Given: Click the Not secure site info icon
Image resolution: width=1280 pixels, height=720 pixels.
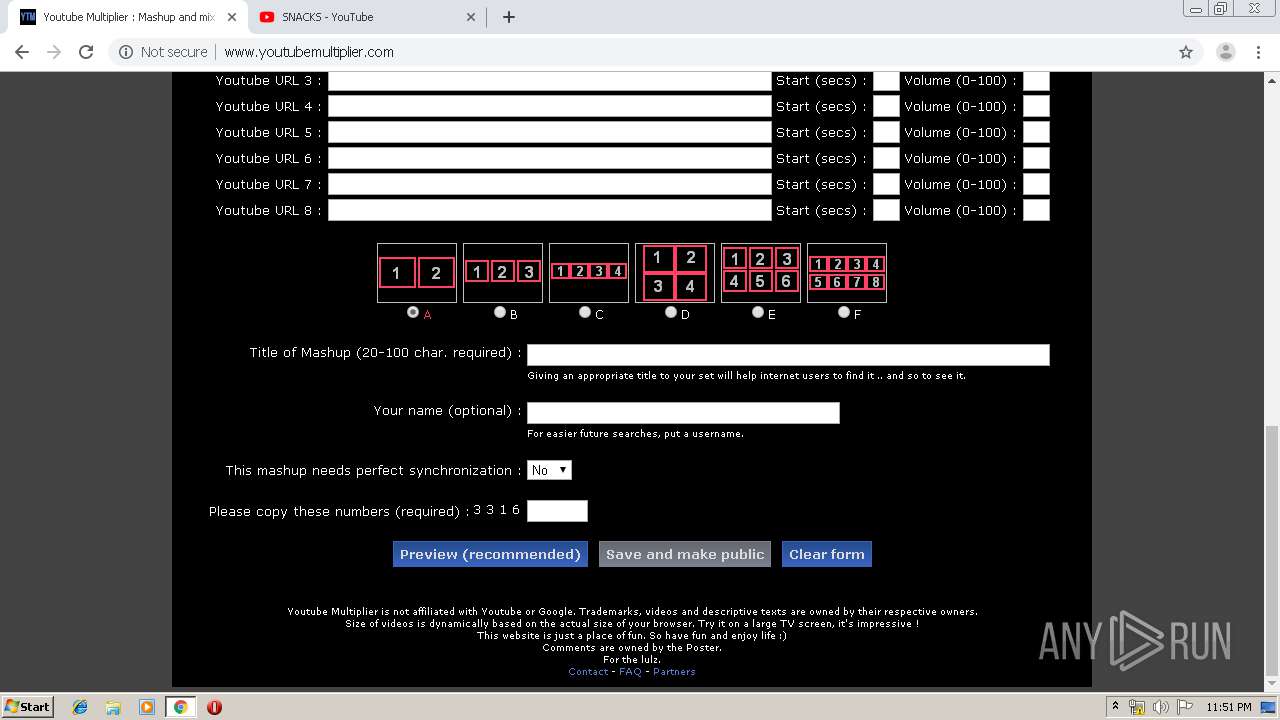Looking at the screenshot, I should click(126, 52).
